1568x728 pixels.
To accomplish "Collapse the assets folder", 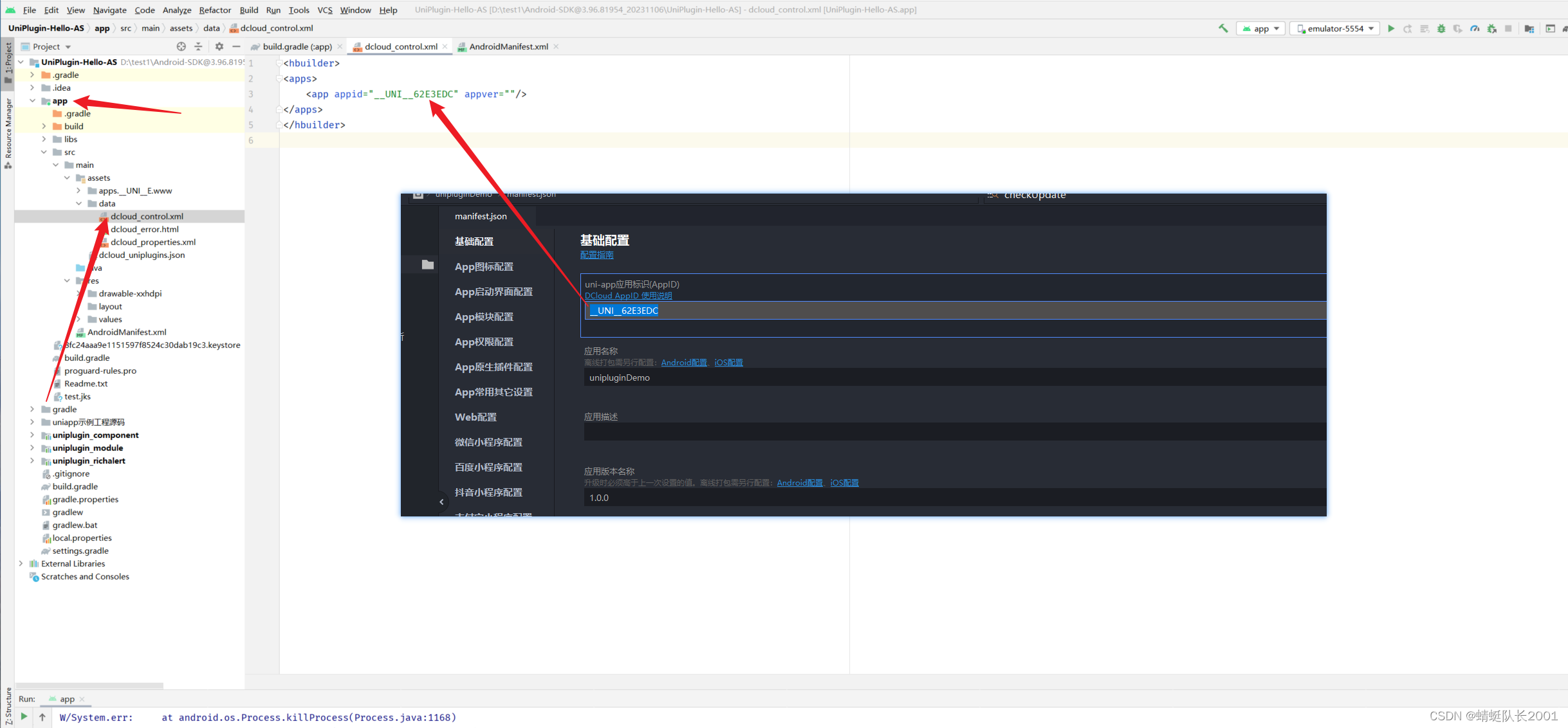I will tap(67, 178).
